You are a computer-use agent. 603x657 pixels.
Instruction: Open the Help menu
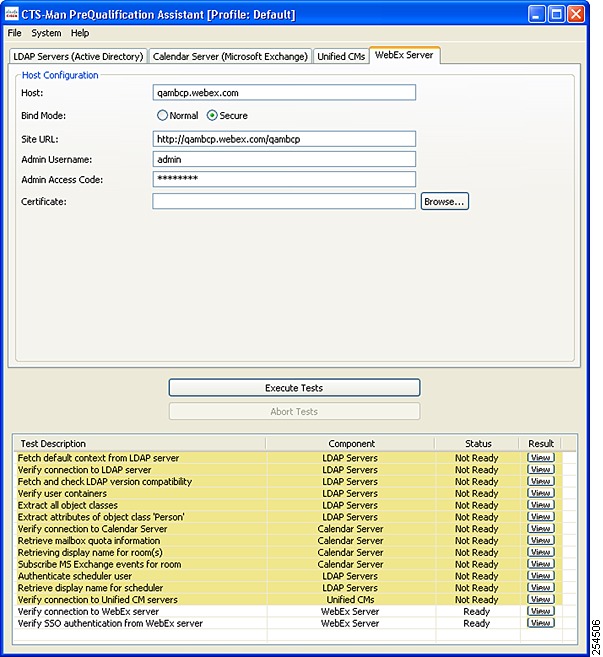(80, 33)
